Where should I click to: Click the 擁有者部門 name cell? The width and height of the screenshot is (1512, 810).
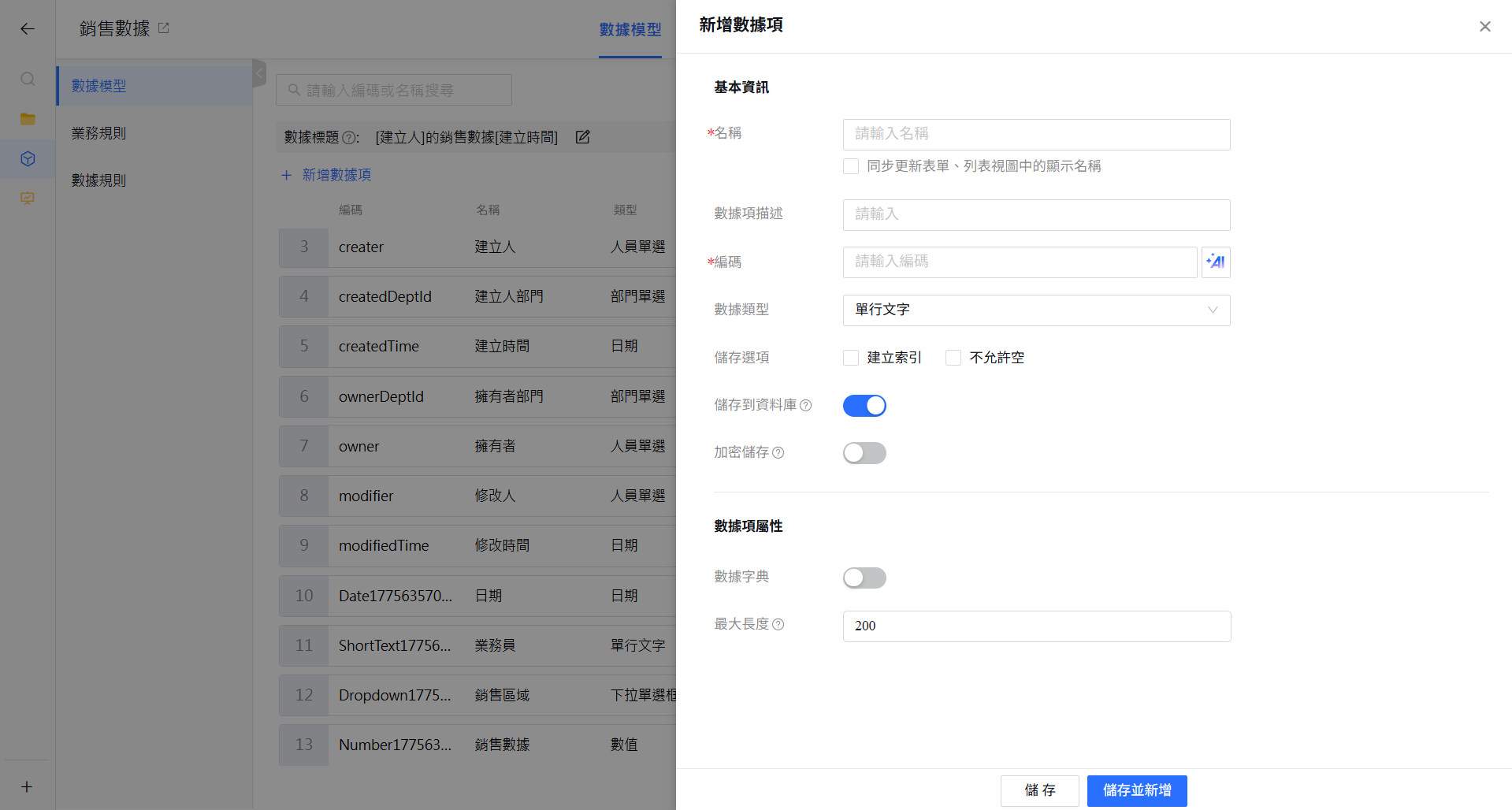point(509,397)
